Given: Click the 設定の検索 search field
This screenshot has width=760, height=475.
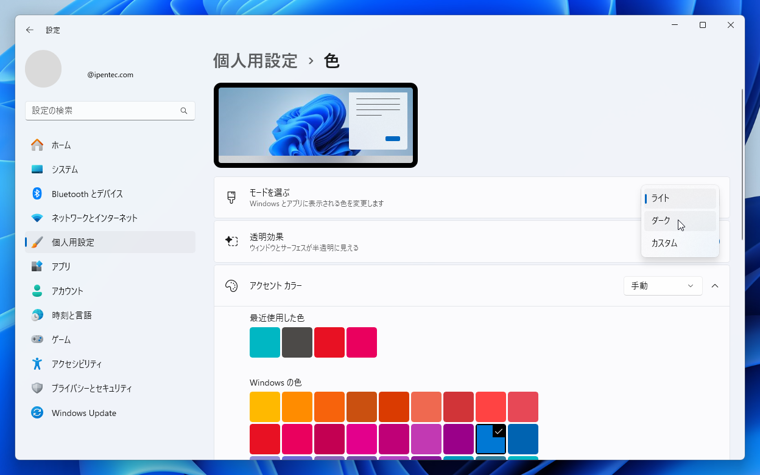Looking at the screenshot, I should 110,111.
